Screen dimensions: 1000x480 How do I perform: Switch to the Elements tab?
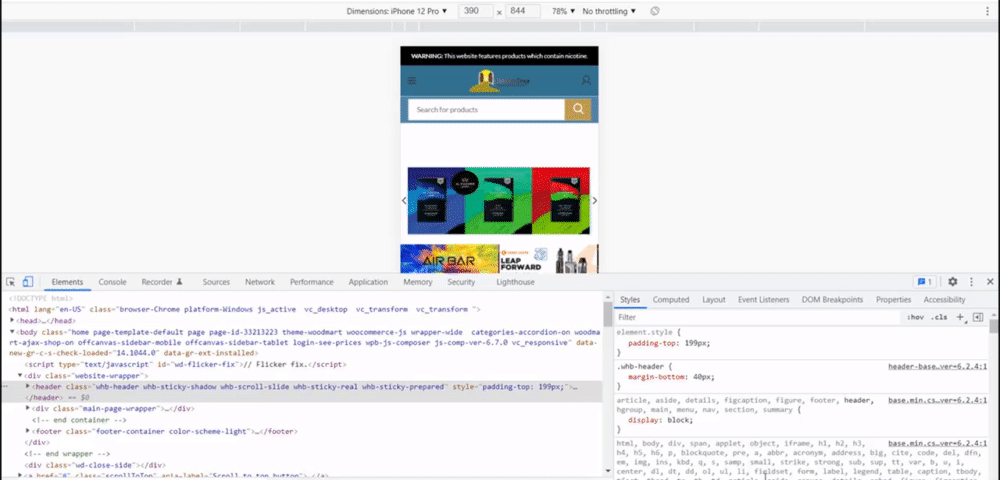coord(67,282)
